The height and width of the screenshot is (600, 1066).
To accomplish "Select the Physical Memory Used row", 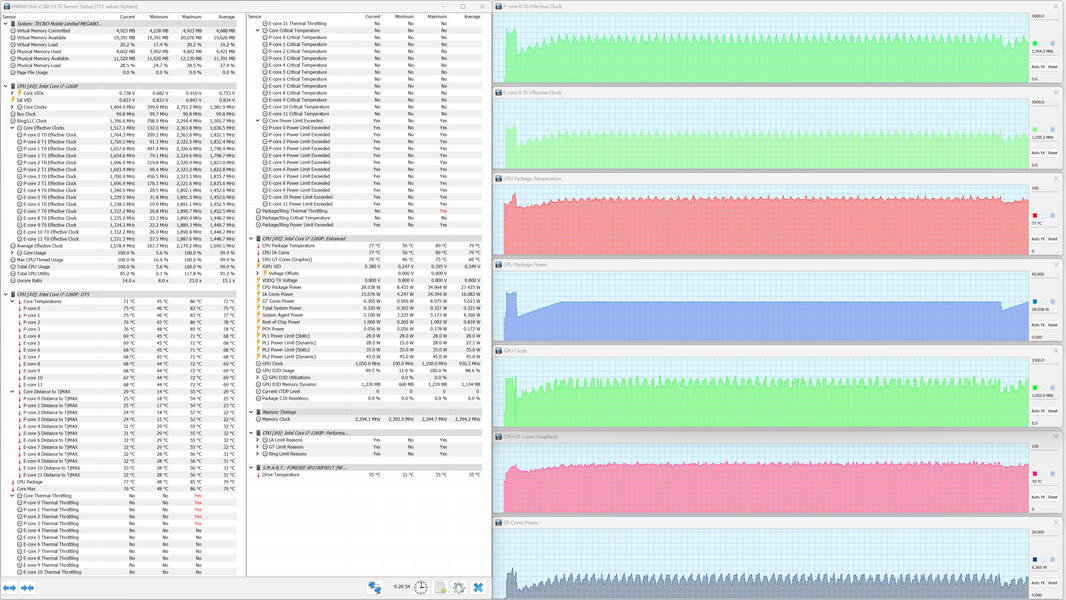I will point(38,51).
